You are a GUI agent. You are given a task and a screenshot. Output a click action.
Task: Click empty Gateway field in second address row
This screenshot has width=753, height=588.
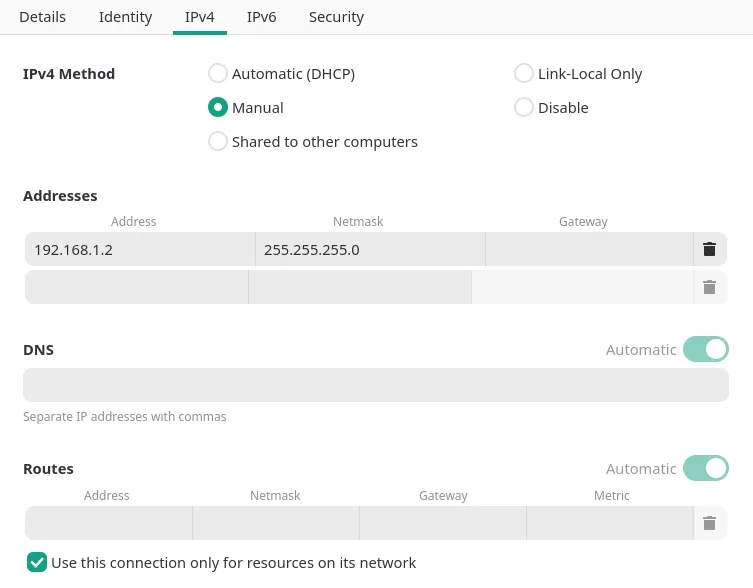tap(583, 287)
